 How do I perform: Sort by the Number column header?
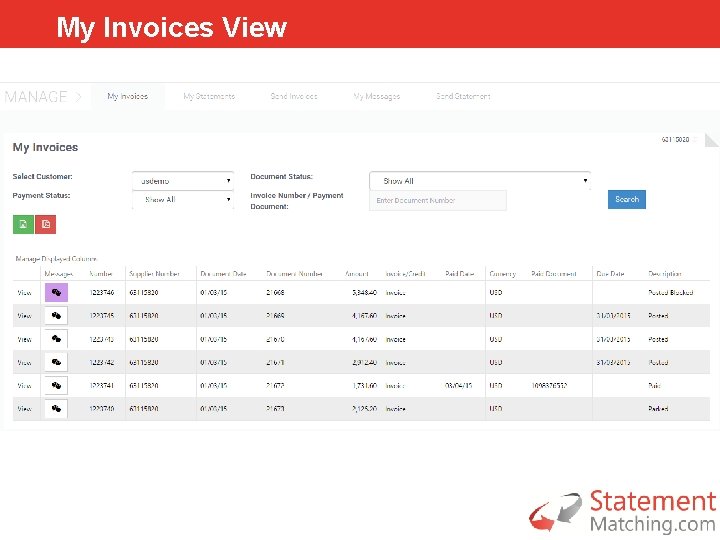pos(101,274)
